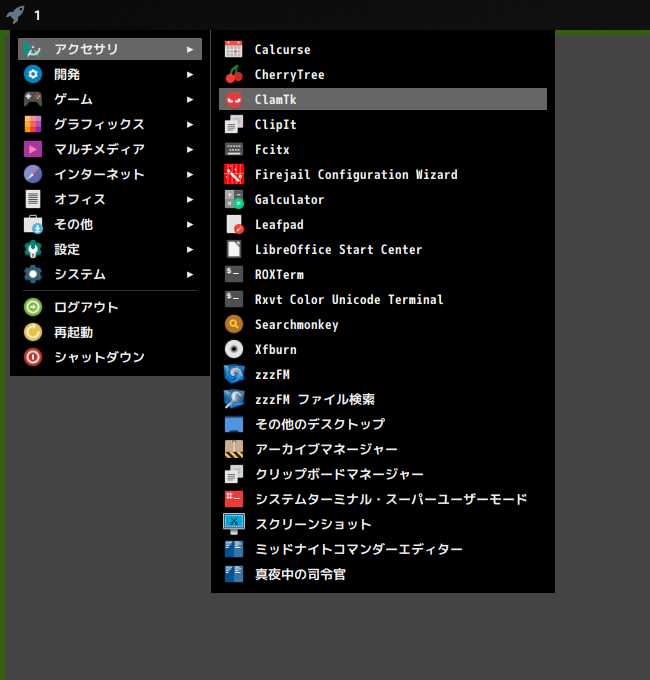Expand the 開発 submenu arrow
This screenshot has width=650, height=680.
190,75
